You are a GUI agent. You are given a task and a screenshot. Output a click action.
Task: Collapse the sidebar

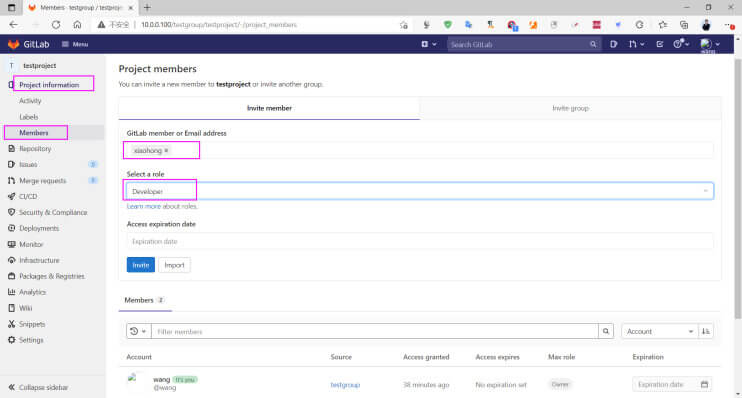coord(38,387)
